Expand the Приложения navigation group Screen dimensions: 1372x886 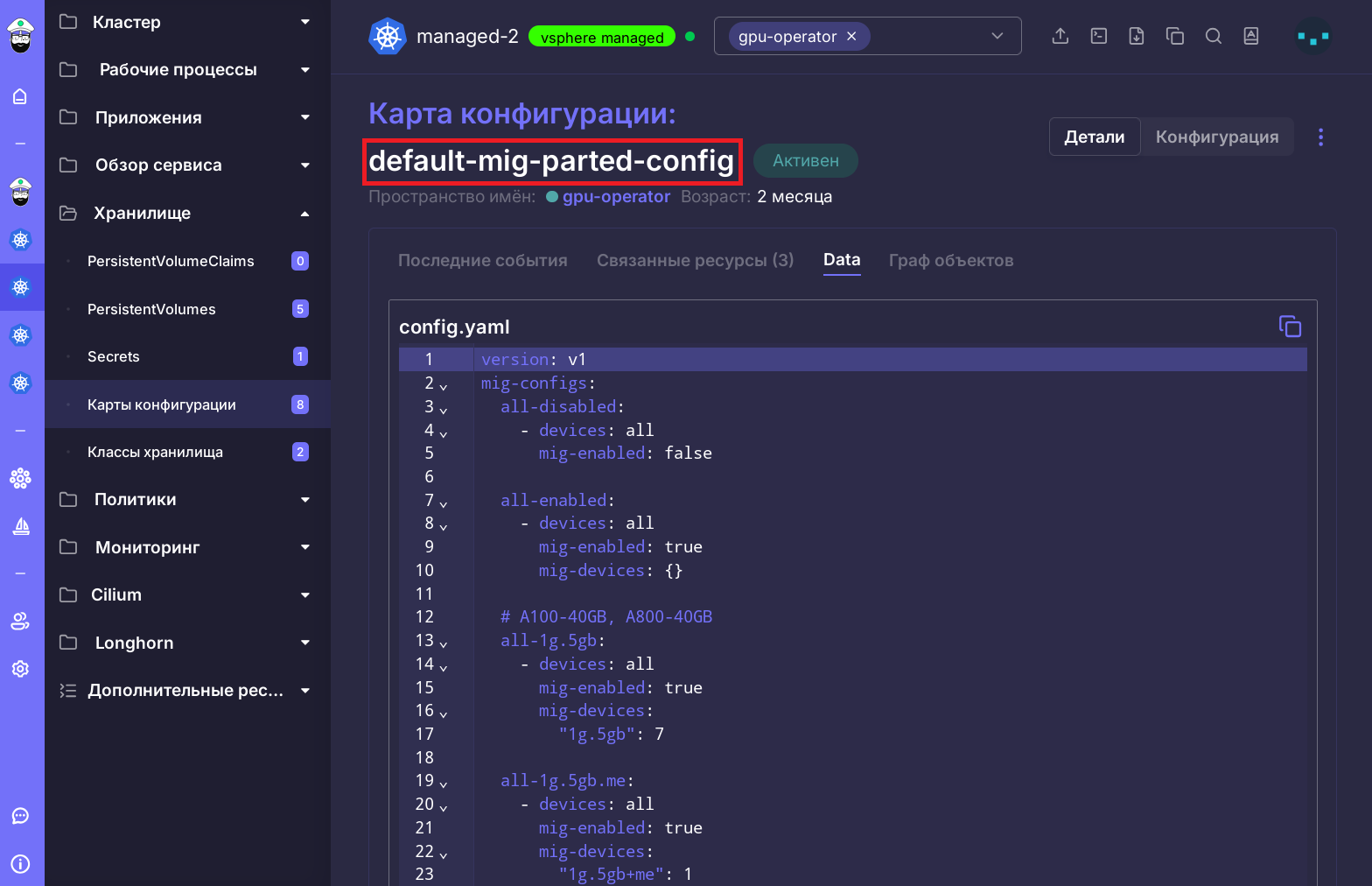(187, 117)
